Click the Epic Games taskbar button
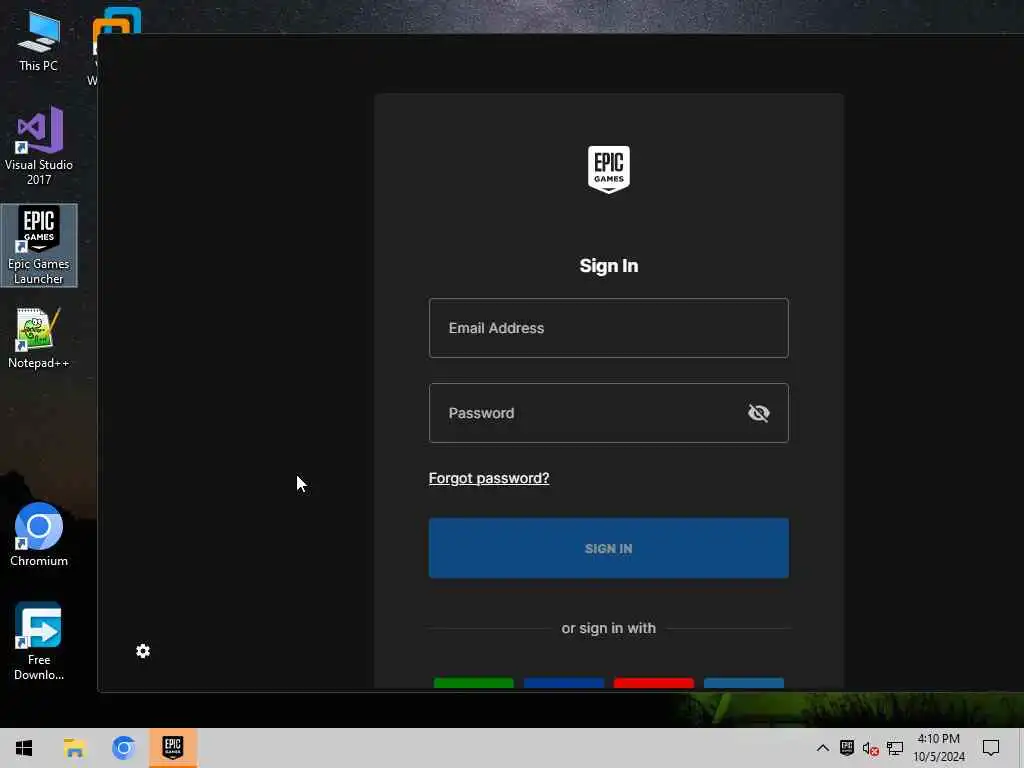The height and width of the screenshot is (768, 1024). pos(173,748)
